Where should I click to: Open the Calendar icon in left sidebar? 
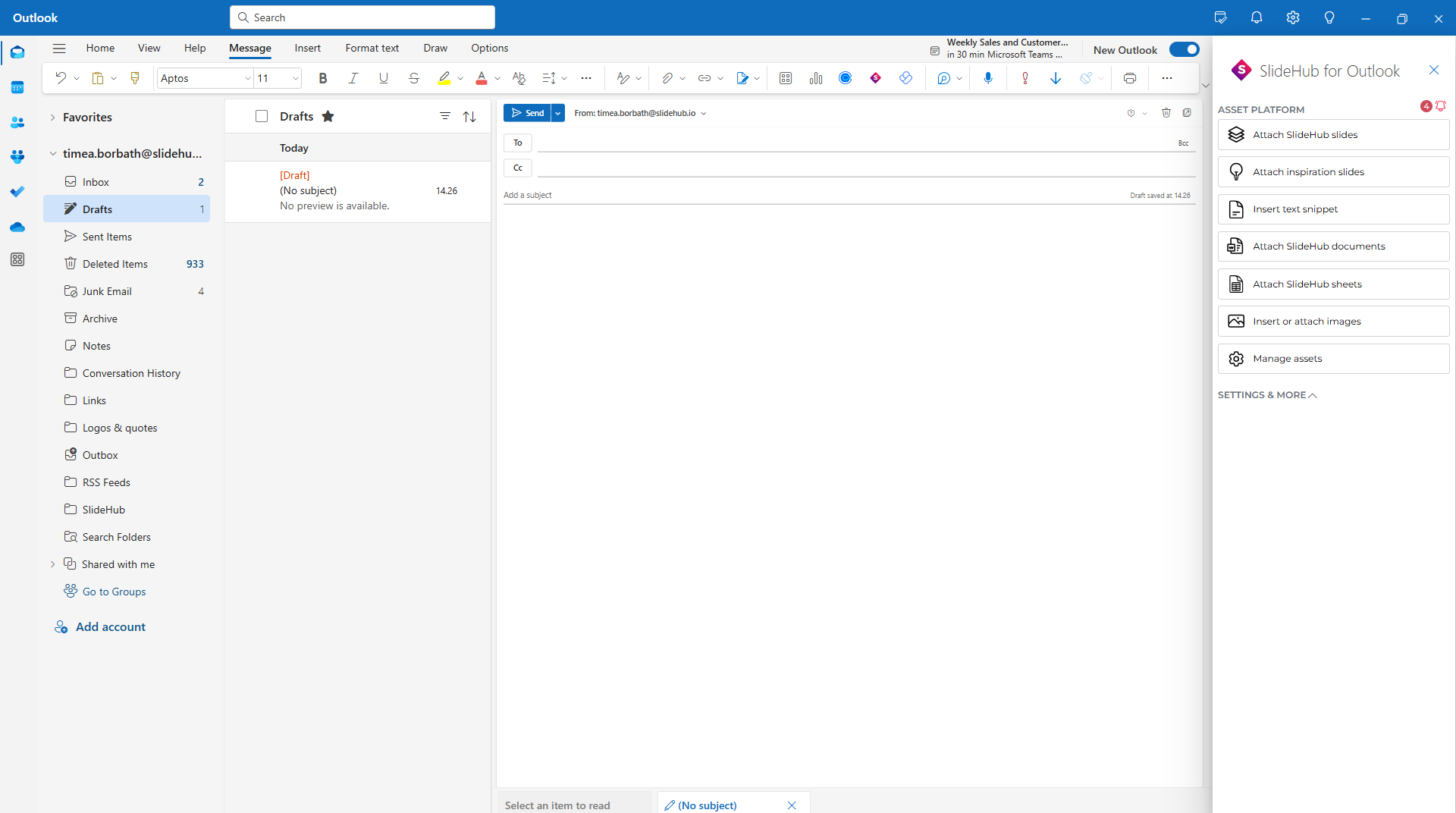pos(17,87)
